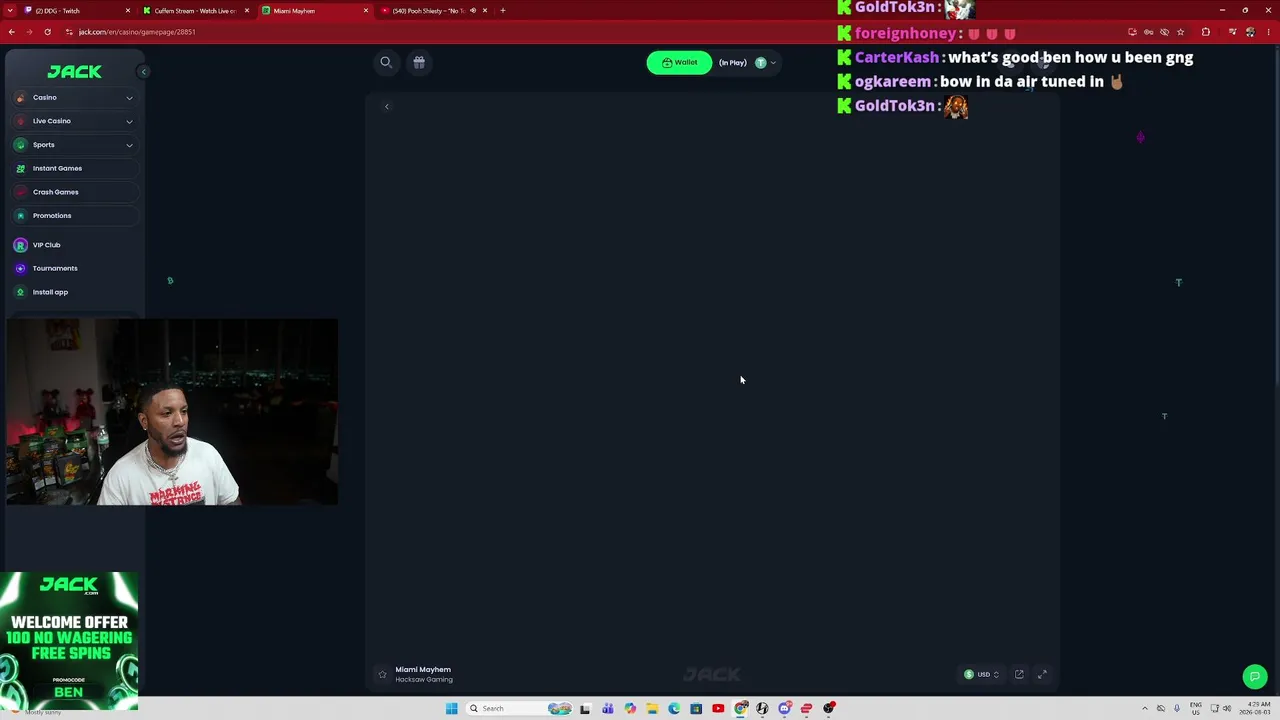Click the install app icon in address bar

coord(1132,32)
